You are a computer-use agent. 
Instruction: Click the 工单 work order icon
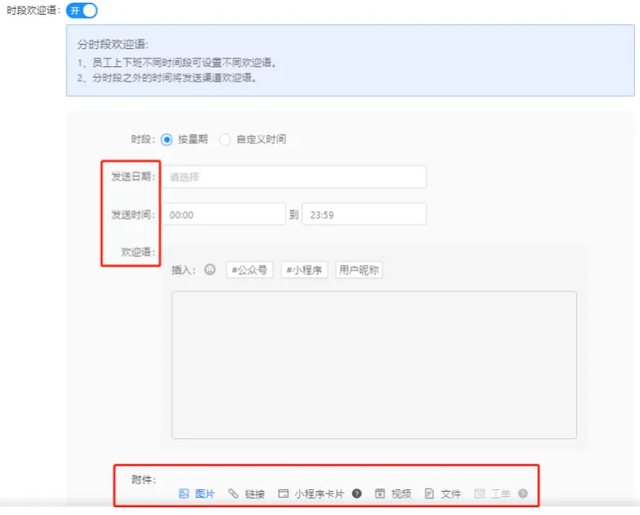click(479, 494)
